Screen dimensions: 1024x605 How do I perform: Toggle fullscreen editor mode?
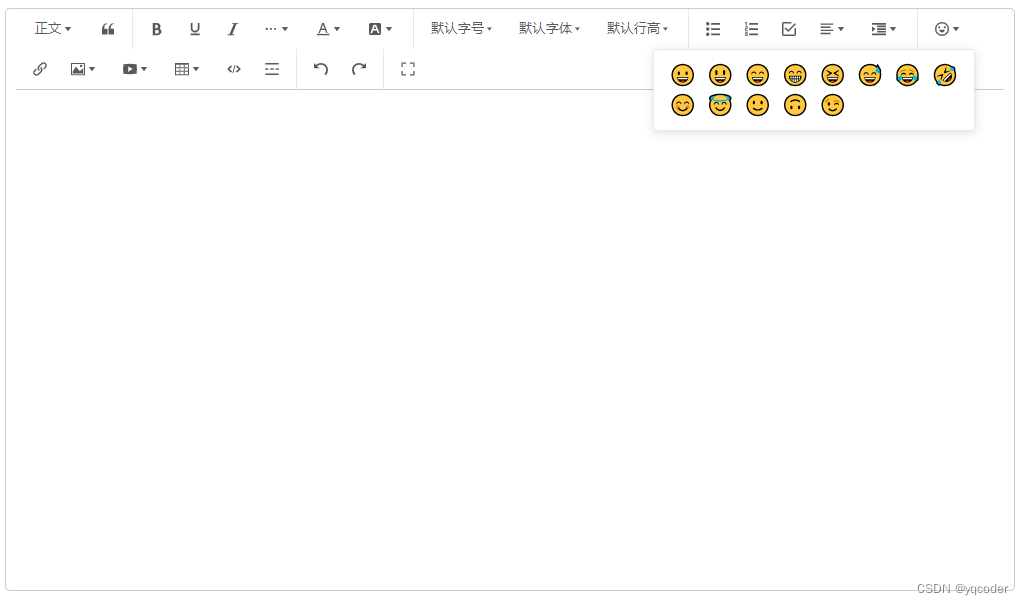pyautogui.click(x=408, y=69)
